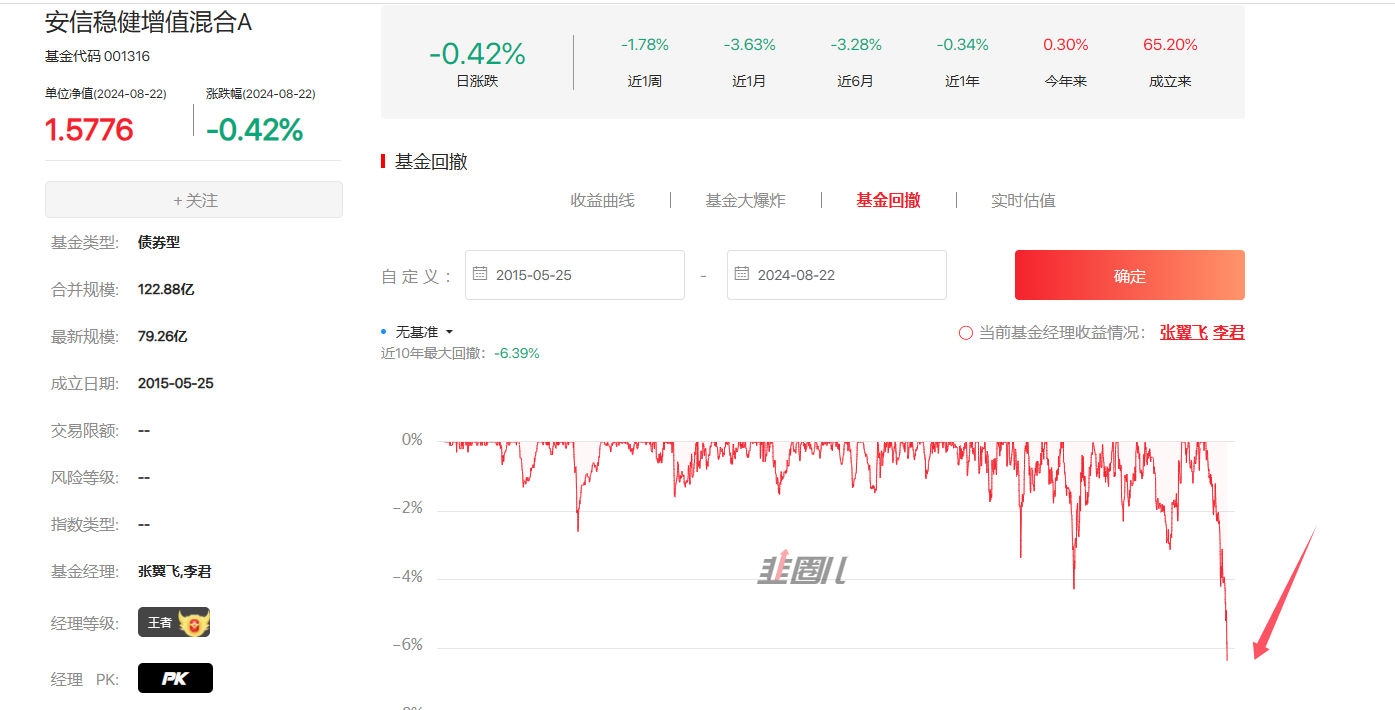Click the calendar icon in start date field
This screenshot has height=710, width=1395.
click(x=480, y=274)
